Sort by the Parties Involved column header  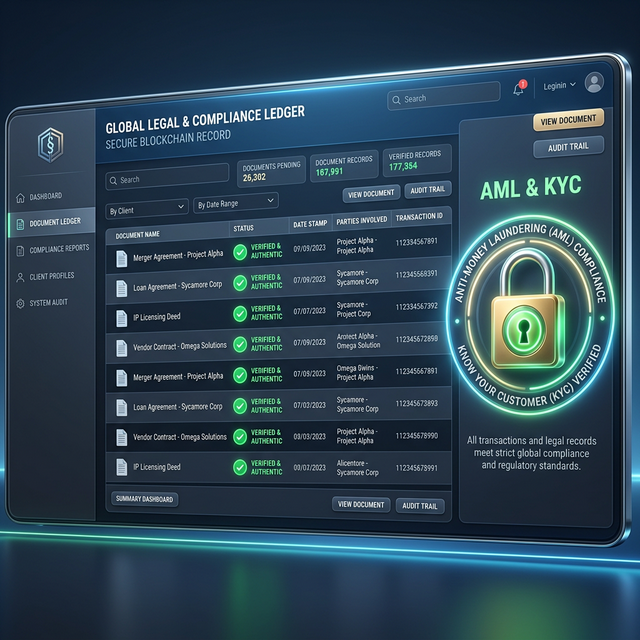[362, 220]
